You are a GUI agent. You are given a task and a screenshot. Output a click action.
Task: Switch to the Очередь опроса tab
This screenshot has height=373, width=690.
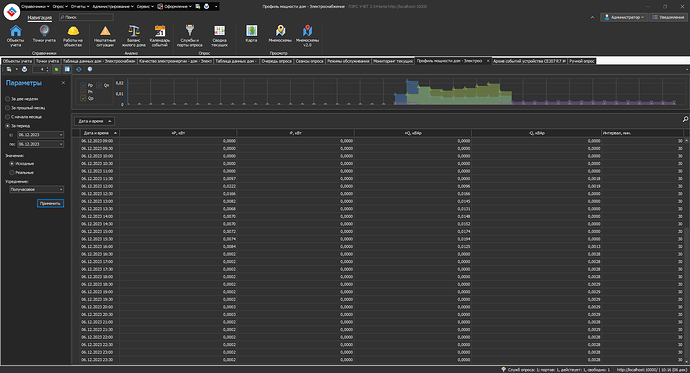tap(276, 61)
